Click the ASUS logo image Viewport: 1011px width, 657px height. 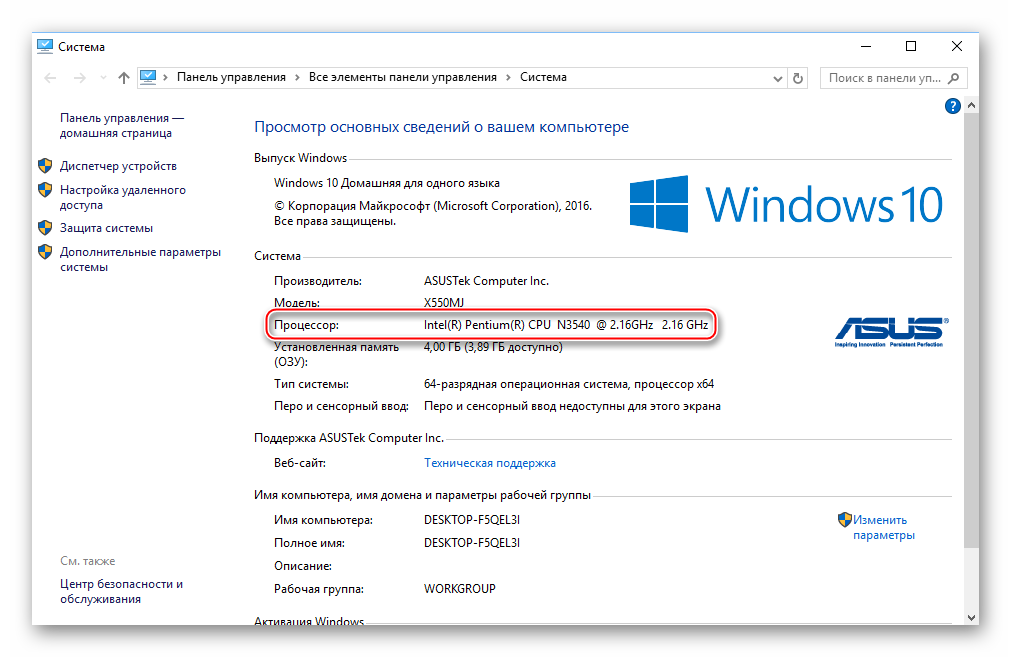(x=892, y=331)
